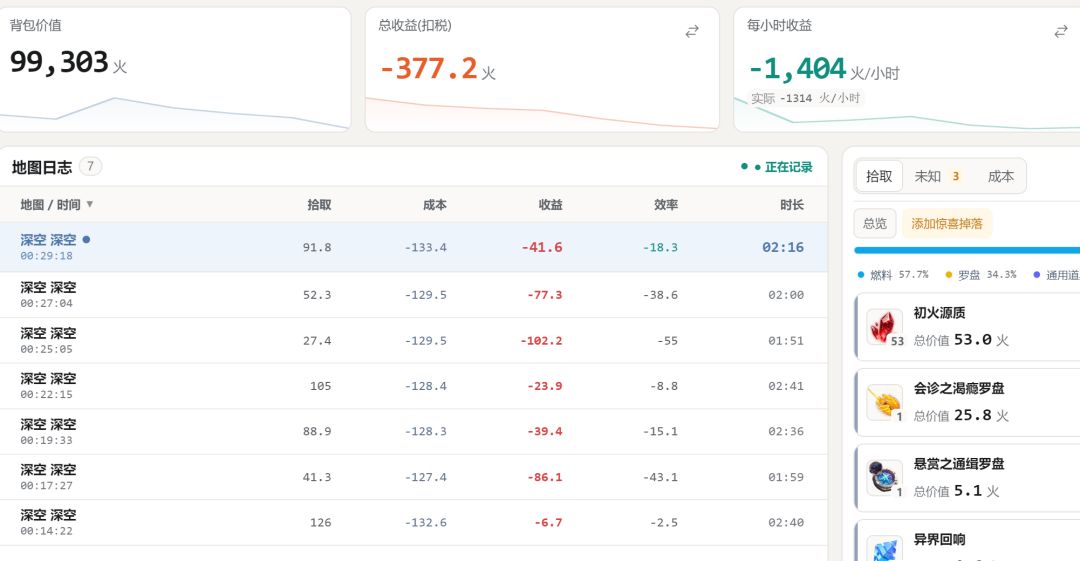Select map row timed 00:22:15
The width and height of the screenshot is (1080, 561).
tap(413, 386)
